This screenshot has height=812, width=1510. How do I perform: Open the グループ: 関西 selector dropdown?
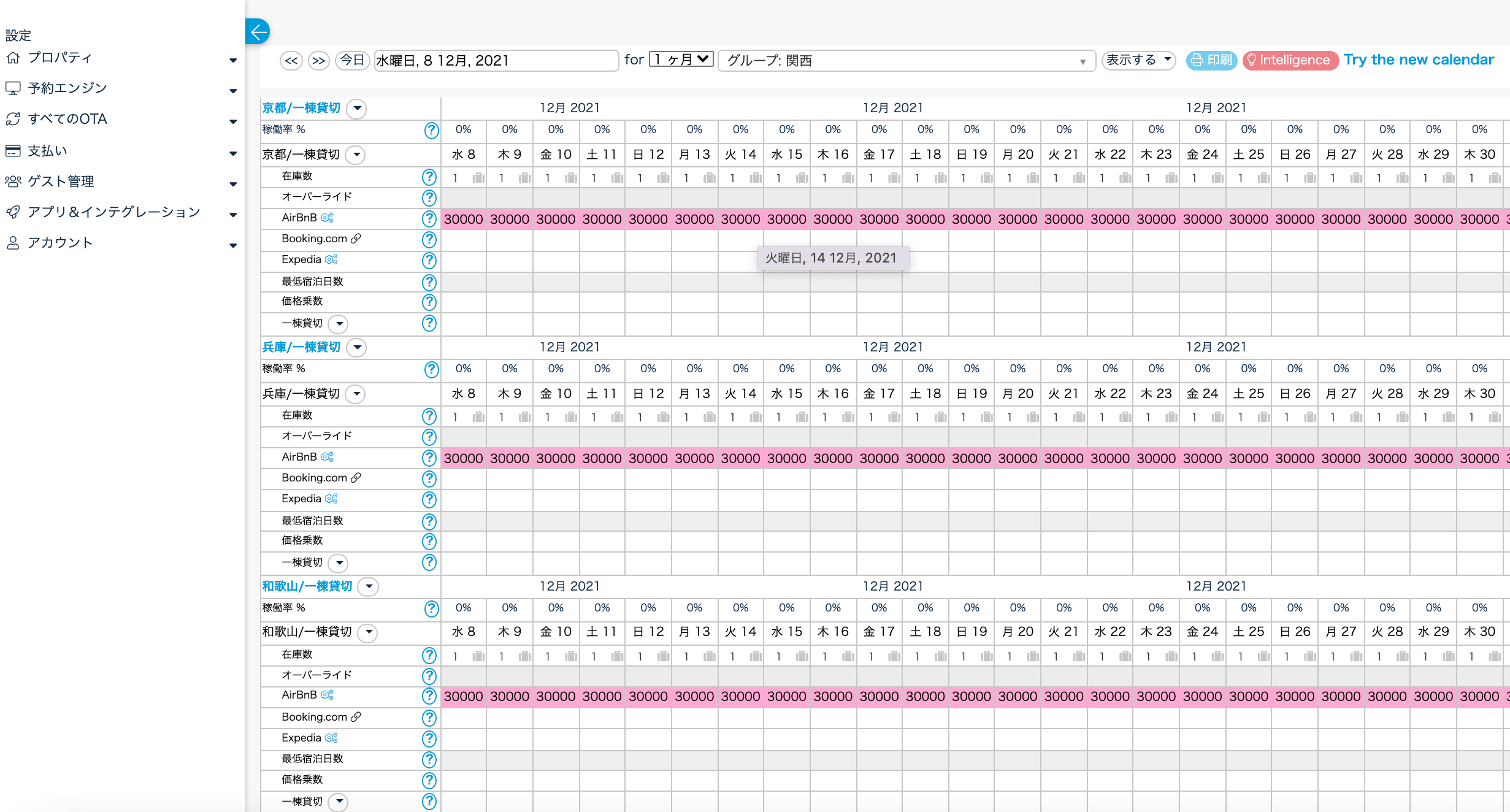pos(906,61)
